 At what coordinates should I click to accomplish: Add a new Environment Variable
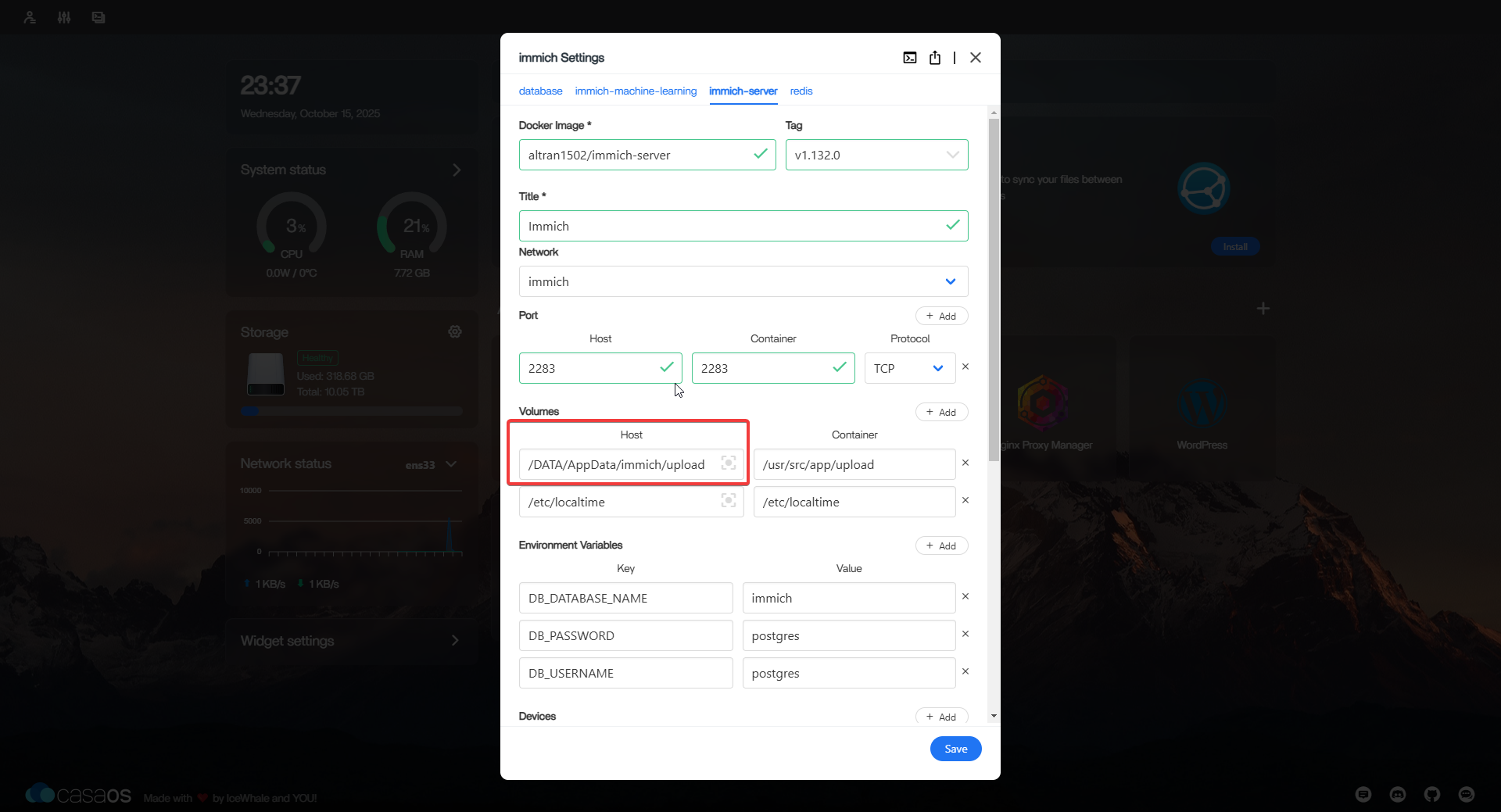pyautogui.click(x=942, y=546)
